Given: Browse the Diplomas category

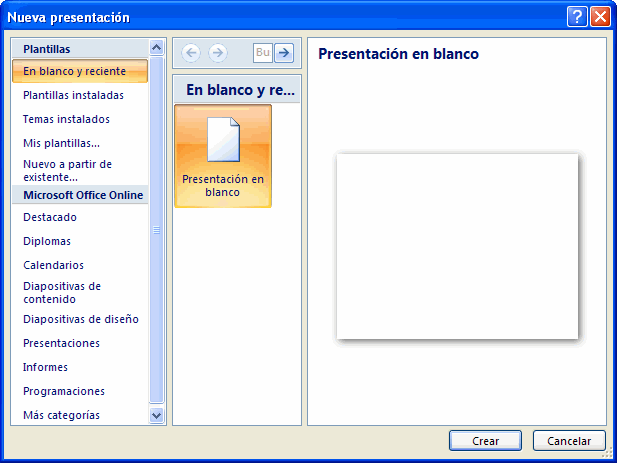Looking at the screenshot, I should 47,241.
